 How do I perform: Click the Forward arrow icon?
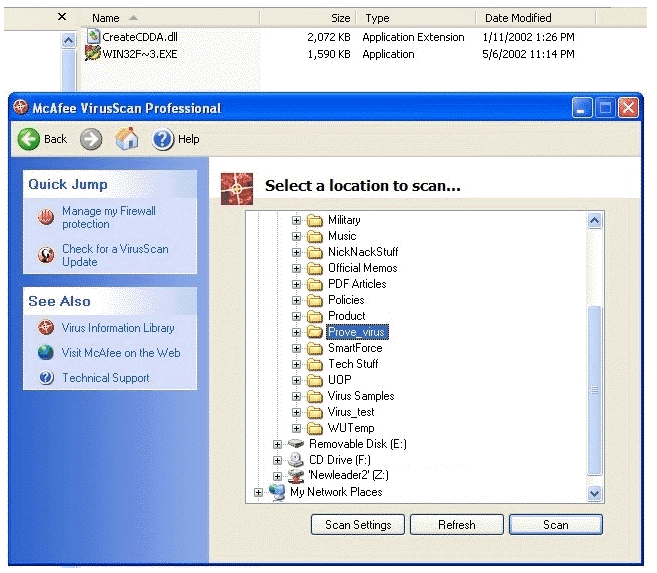[x=91, y=139]
